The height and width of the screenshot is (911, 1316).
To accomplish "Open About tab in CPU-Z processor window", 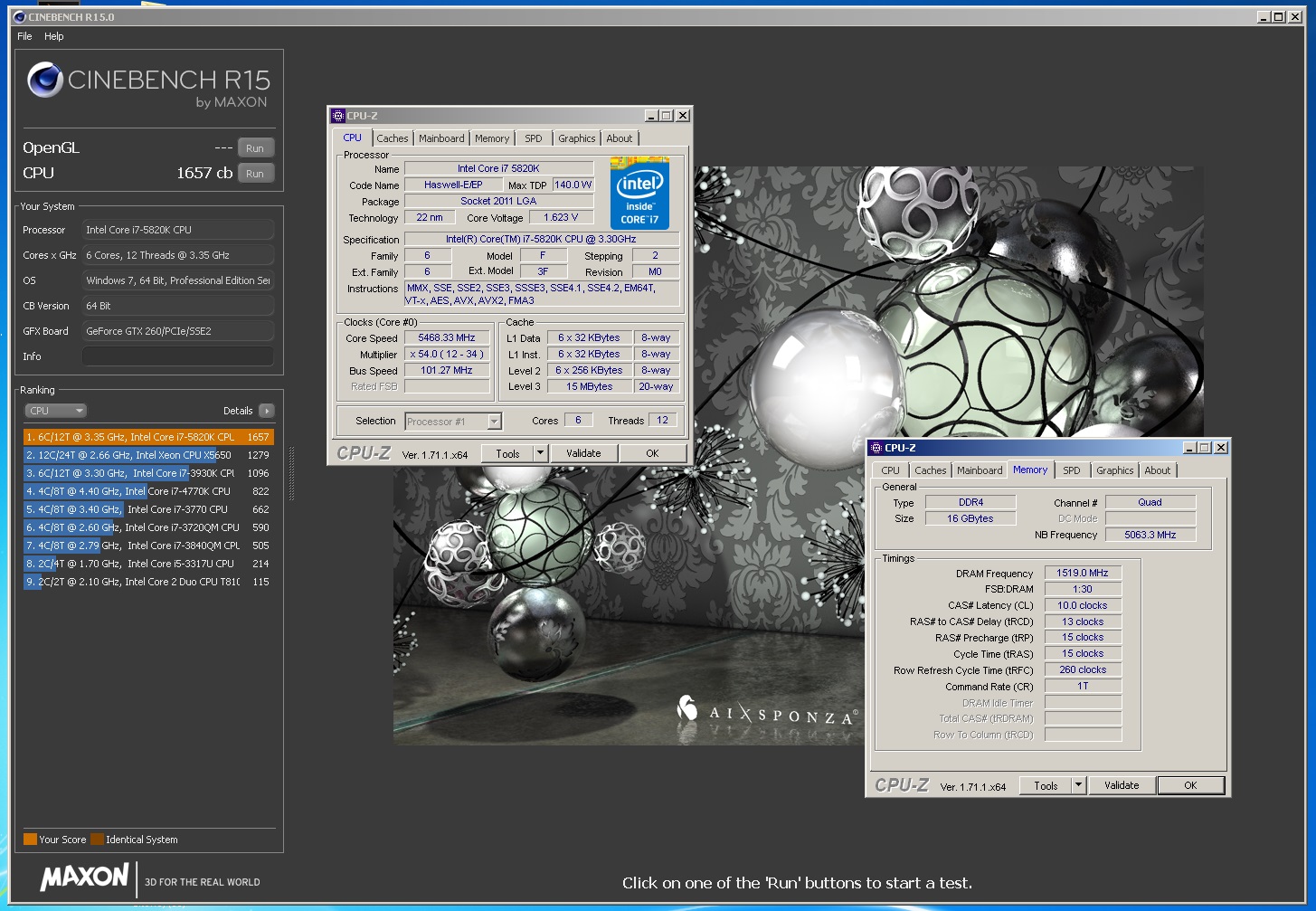I will click(x=620, y=138).
